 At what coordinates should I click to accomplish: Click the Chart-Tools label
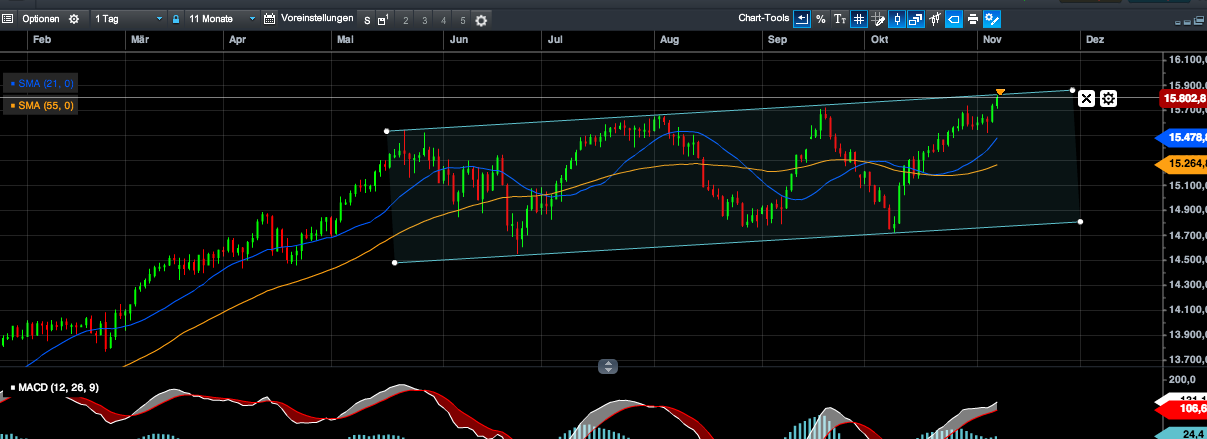[x=763, y=18]
